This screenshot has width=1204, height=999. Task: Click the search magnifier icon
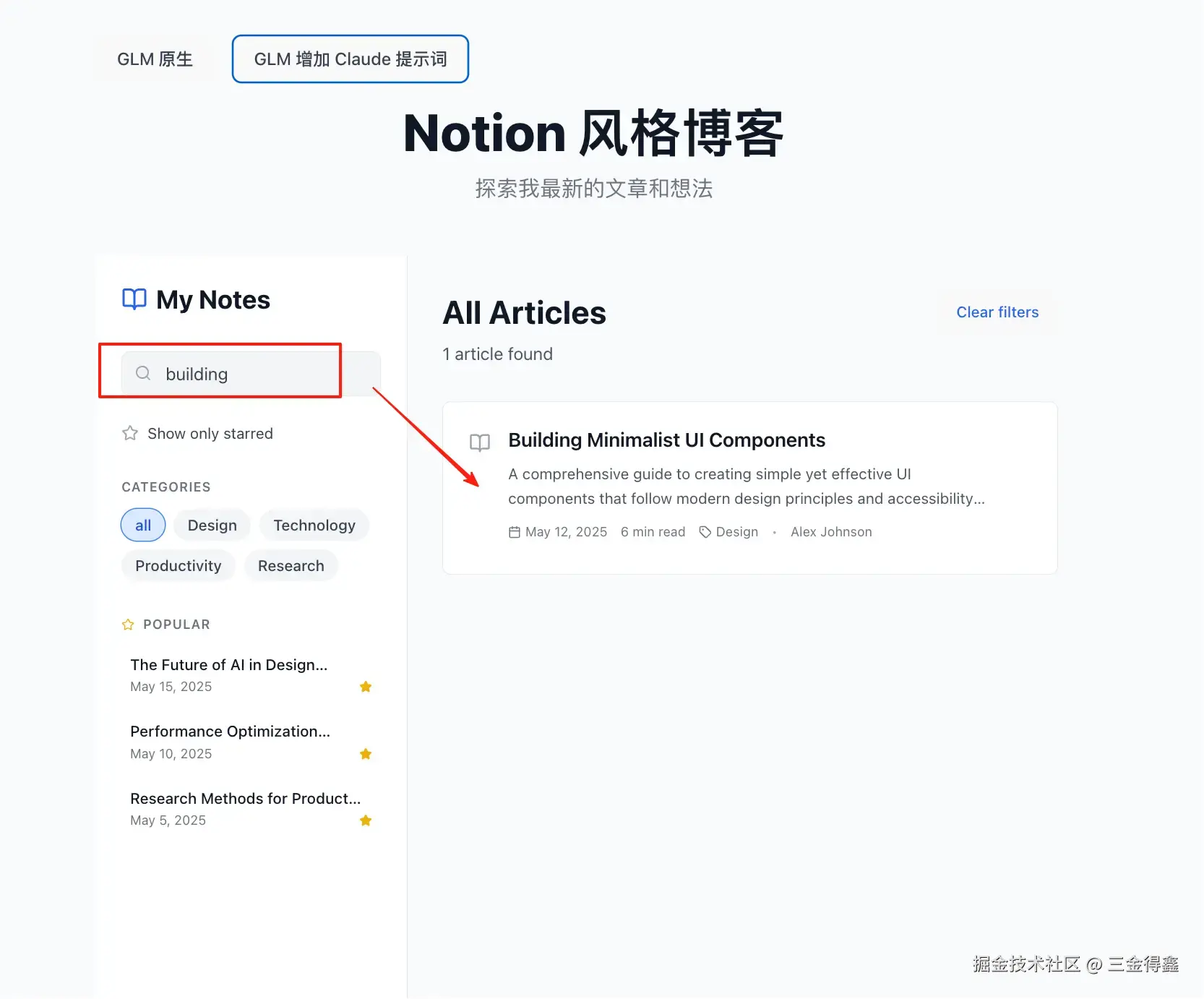pos(143,373)
